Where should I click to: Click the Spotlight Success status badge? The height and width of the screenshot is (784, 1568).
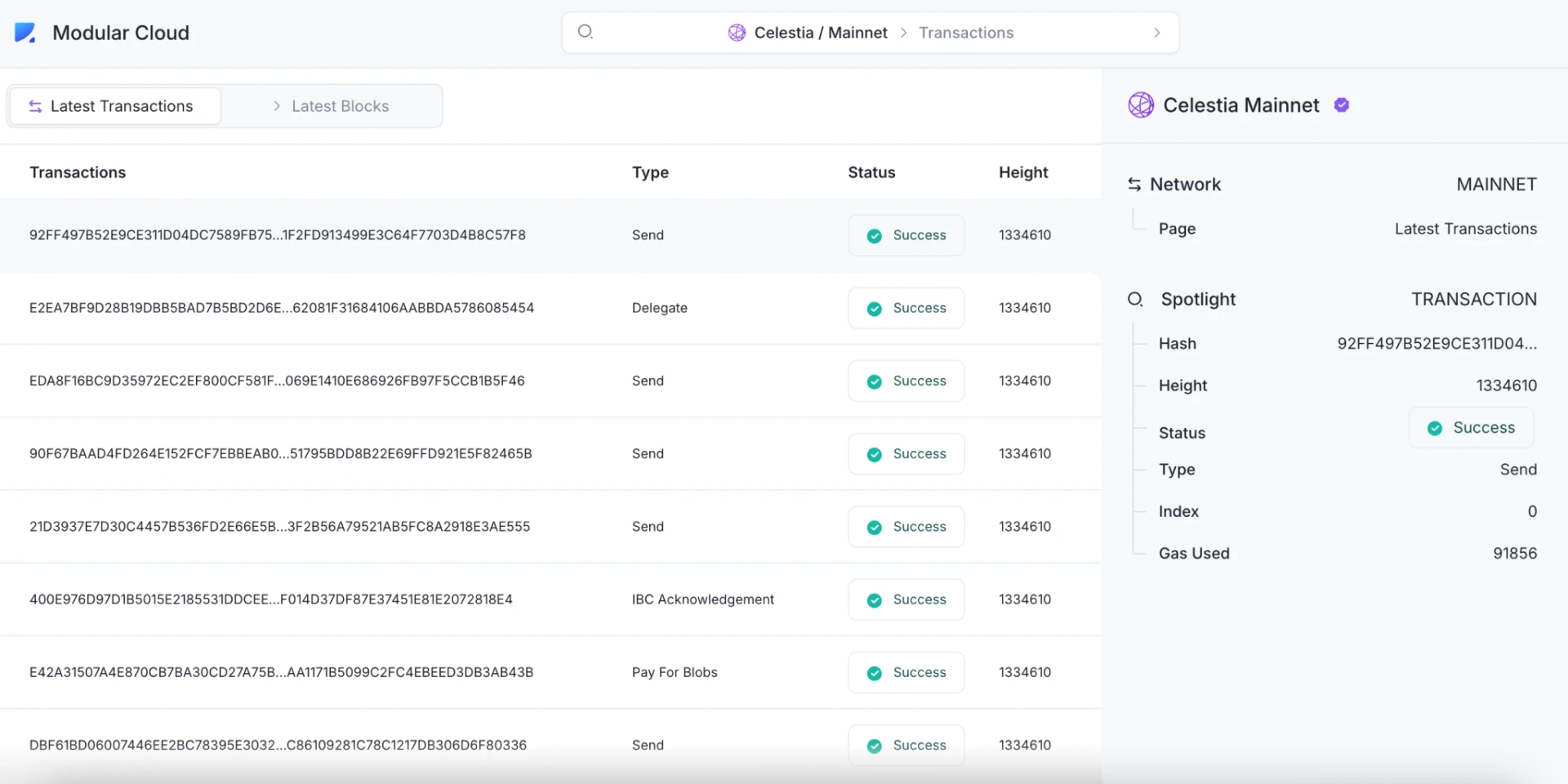click(1472, 428)
